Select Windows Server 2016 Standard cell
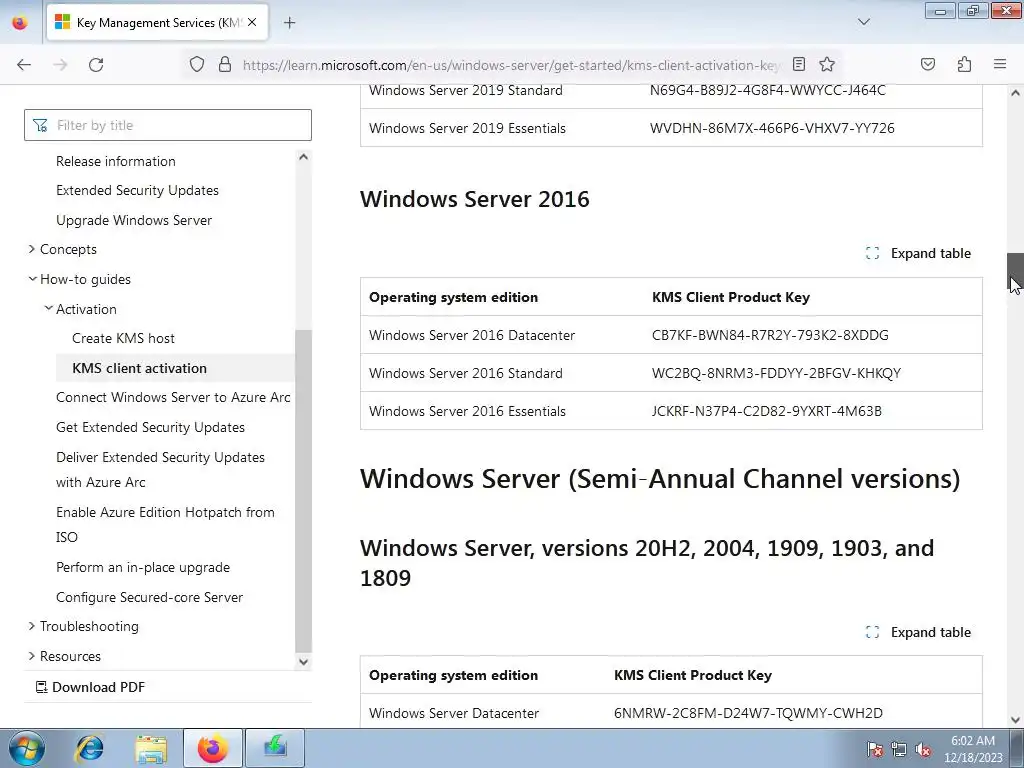Screen dimensions: 1024x768 (x=466, y=373)
